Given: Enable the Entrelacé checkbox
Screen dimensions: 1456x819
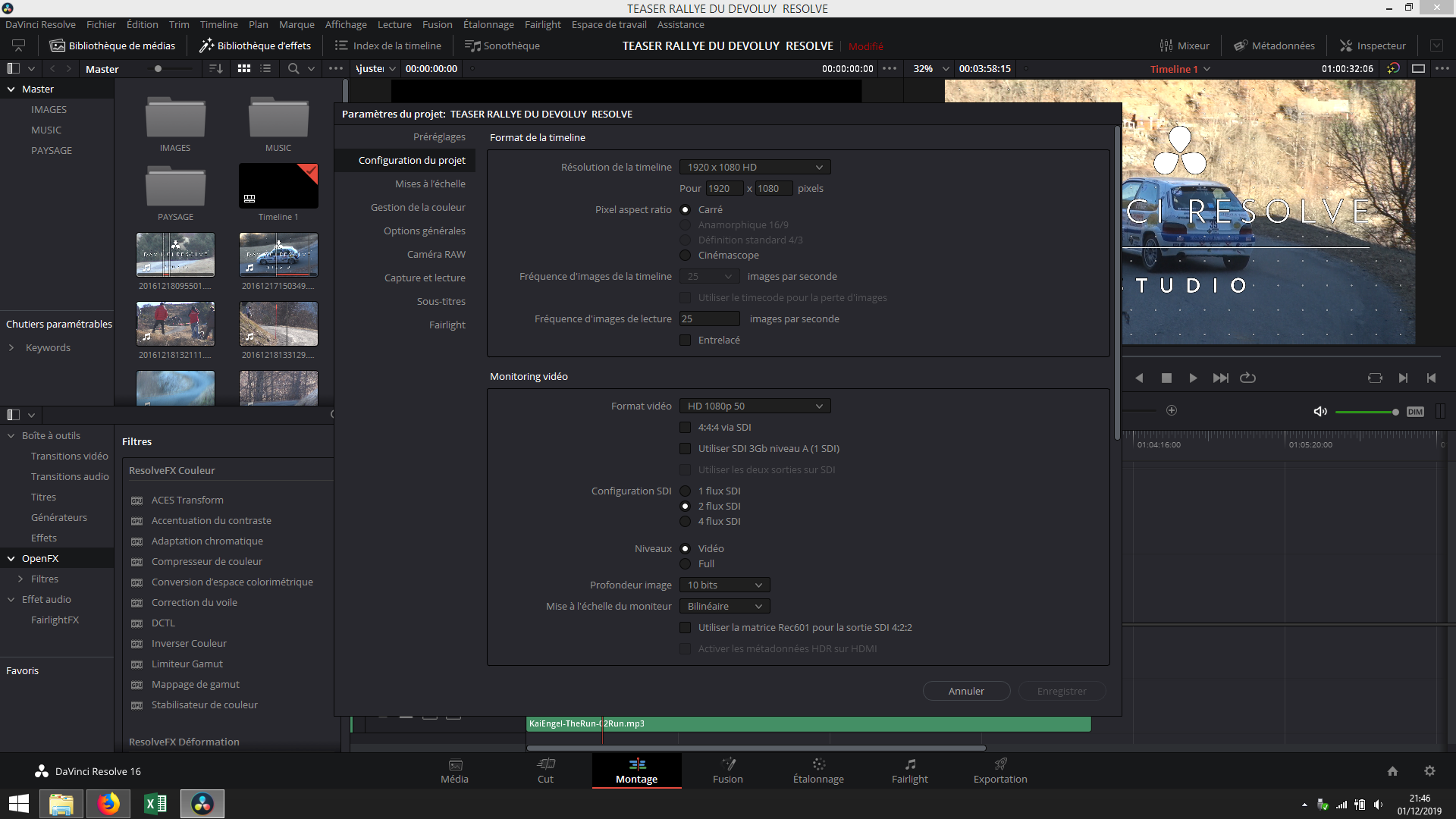Looking at the screenshot, I should coord(686,340).
